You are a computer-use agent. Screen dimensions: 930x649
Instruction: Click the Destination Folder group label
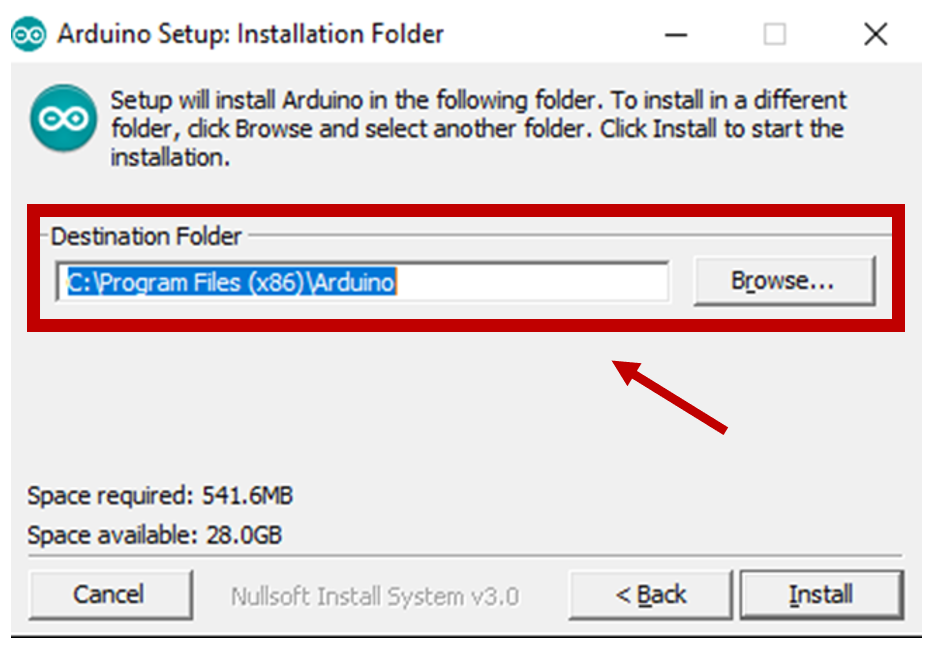[x=146, y=237]
